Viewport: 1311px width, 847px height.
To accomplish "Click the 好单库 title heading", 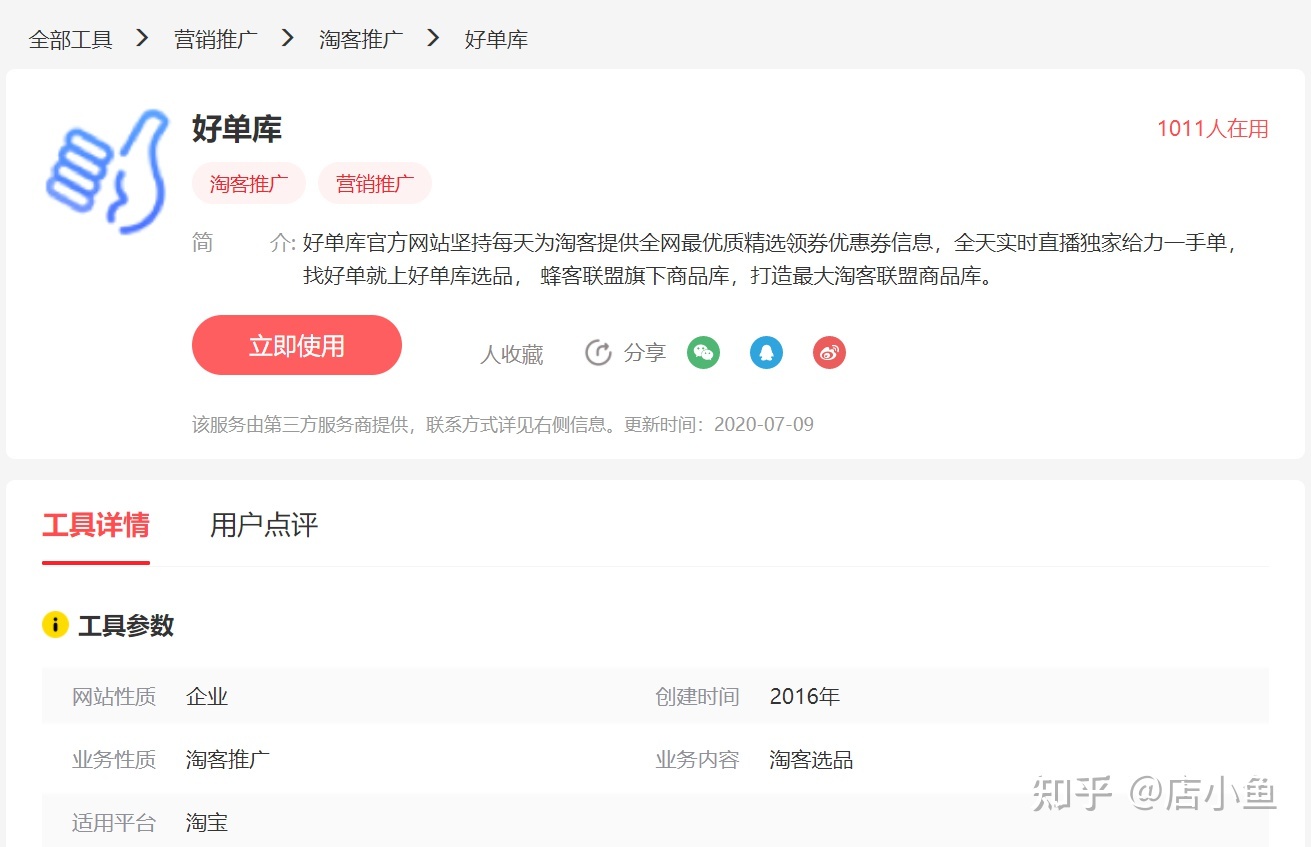I will click(237, 128).
